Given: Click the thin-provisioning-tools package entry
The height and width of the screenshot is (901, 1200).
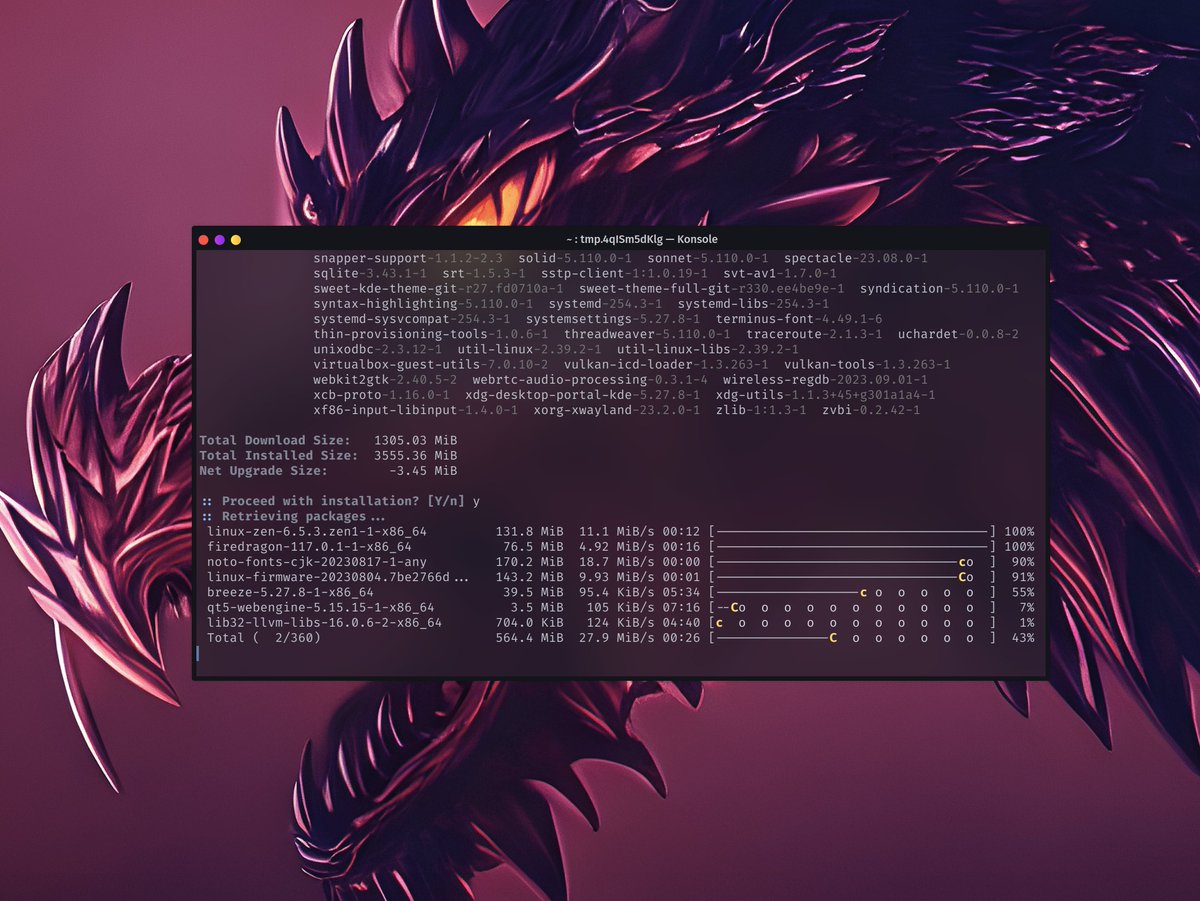Looking at the screenshot, I should coord(430,334).
